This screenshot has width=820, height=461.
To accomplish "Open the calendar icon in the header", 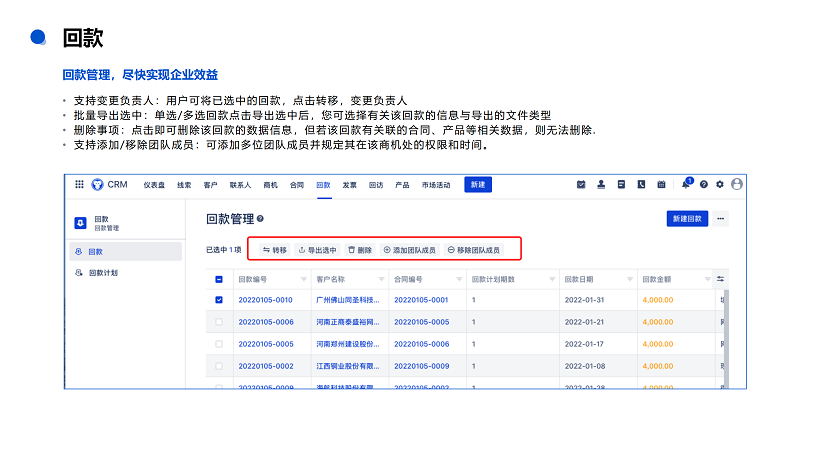I will (662, 185).
